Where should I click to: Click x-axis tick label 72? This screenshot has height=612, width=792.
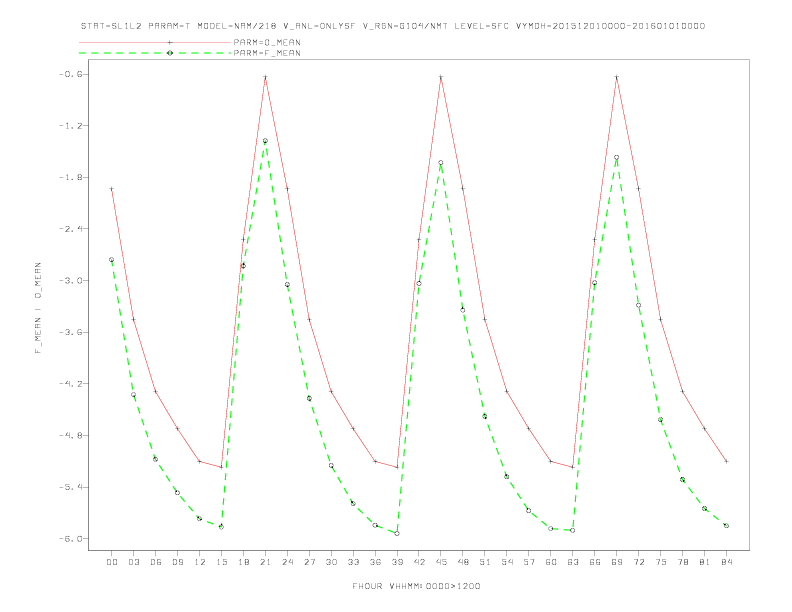[638, 562]
